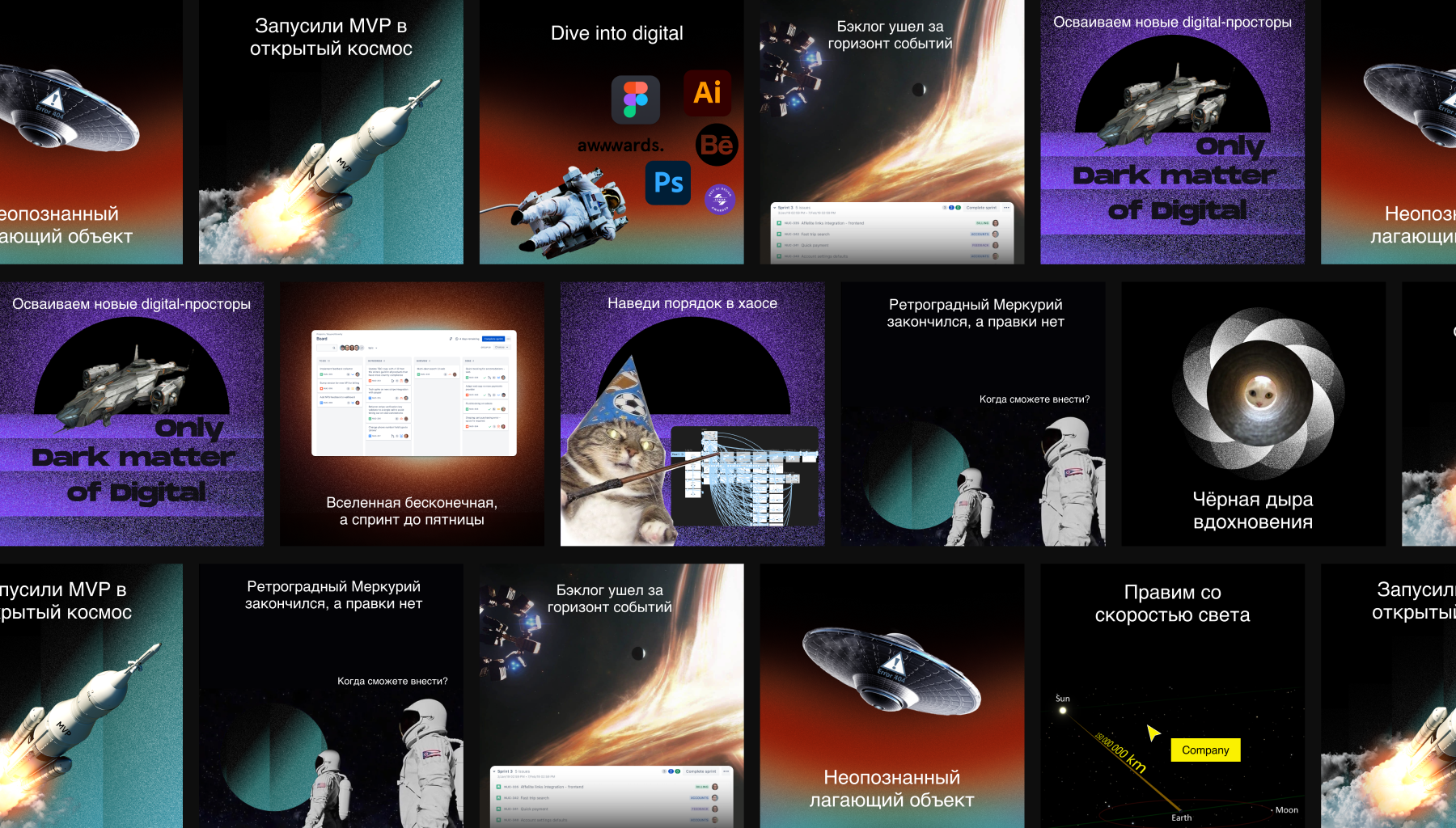This screenshot has width=1456, height=828.
Task: Open the Photoshop Ps icon
Action: coord(668,183)
